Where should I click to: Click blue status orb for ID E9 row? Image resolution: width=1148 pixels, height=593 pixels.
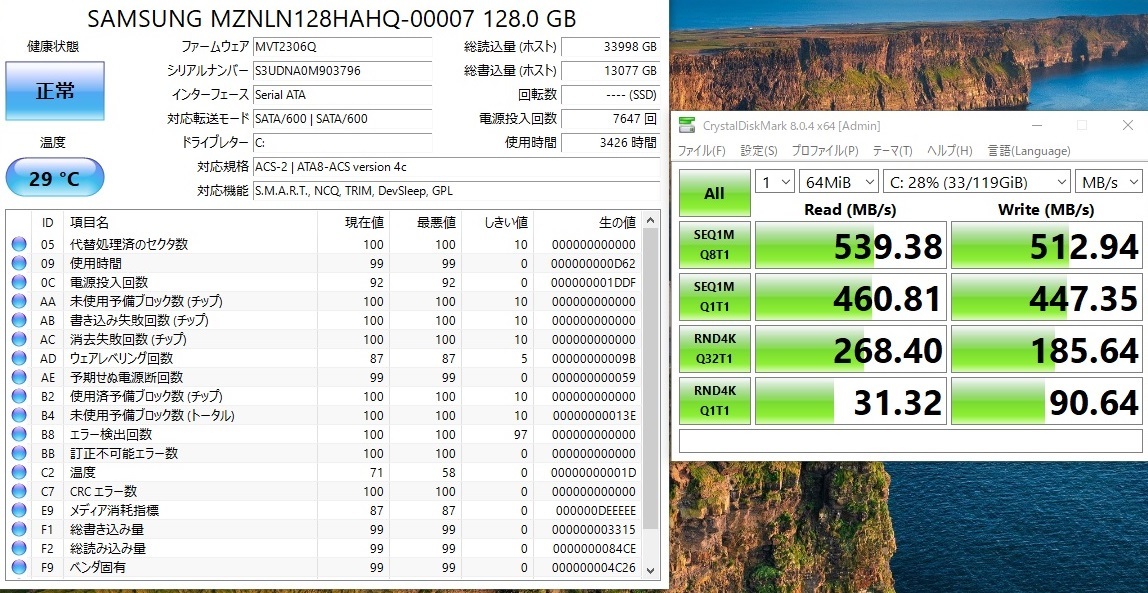19,510
